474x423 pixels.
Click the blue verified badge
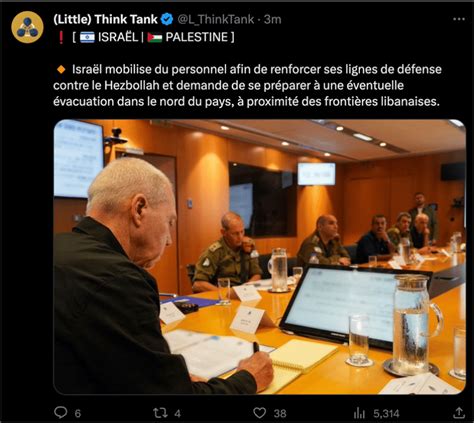[167, 19]
